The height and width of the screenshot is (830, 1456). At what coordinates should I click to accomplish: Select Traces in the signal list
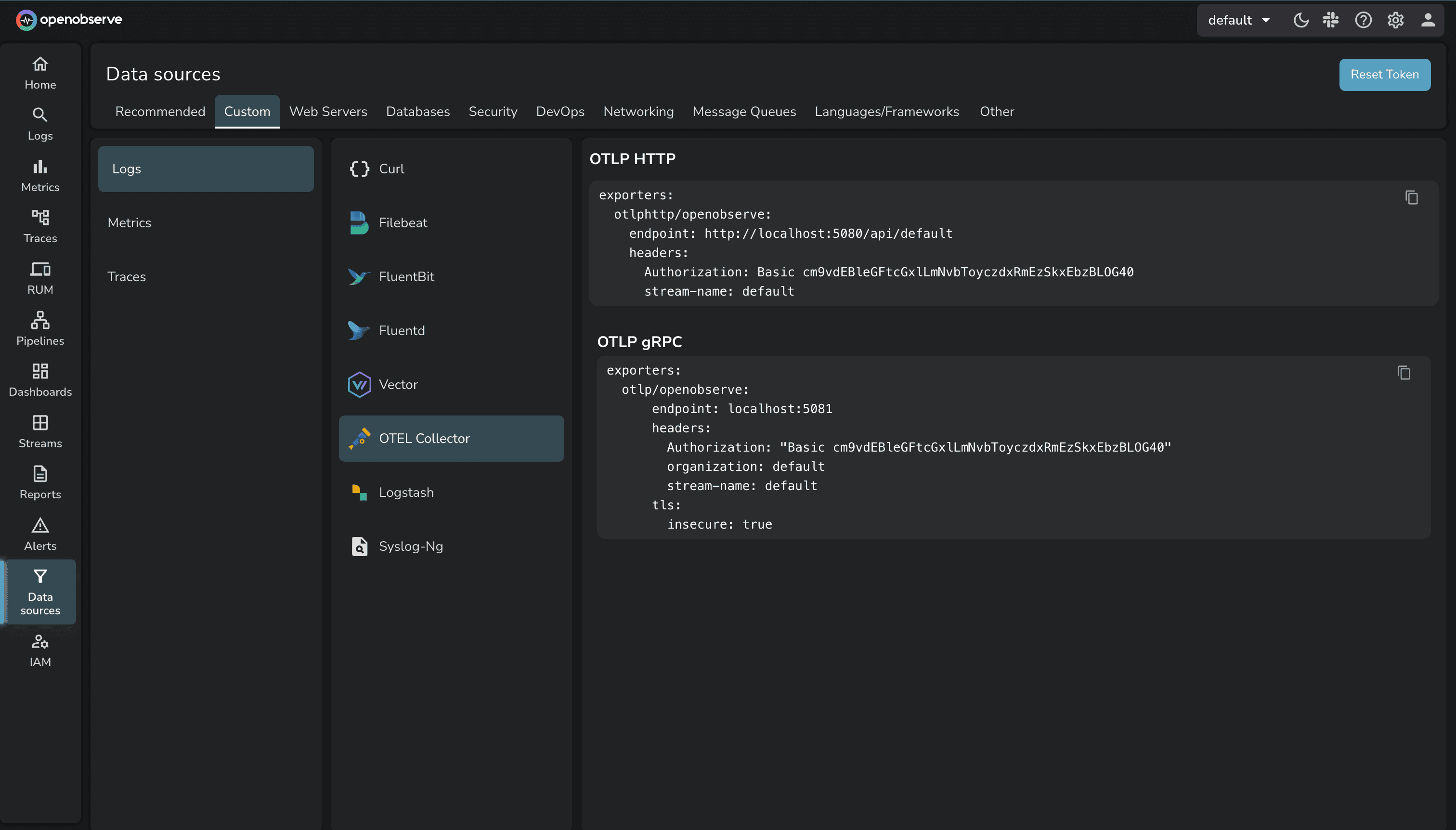point(127,276)
